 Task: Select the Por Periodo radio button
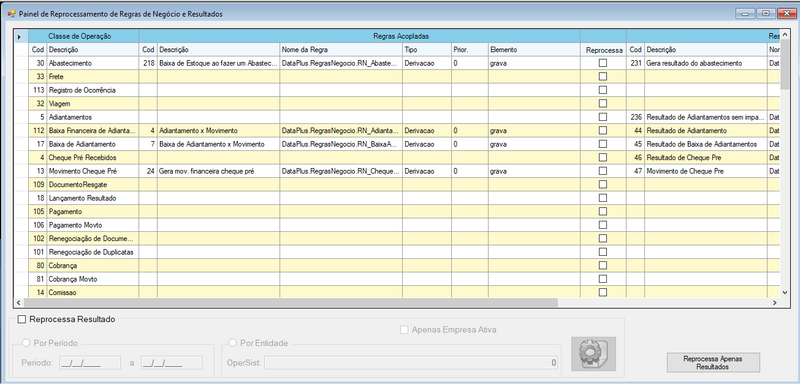coord(26,343)
